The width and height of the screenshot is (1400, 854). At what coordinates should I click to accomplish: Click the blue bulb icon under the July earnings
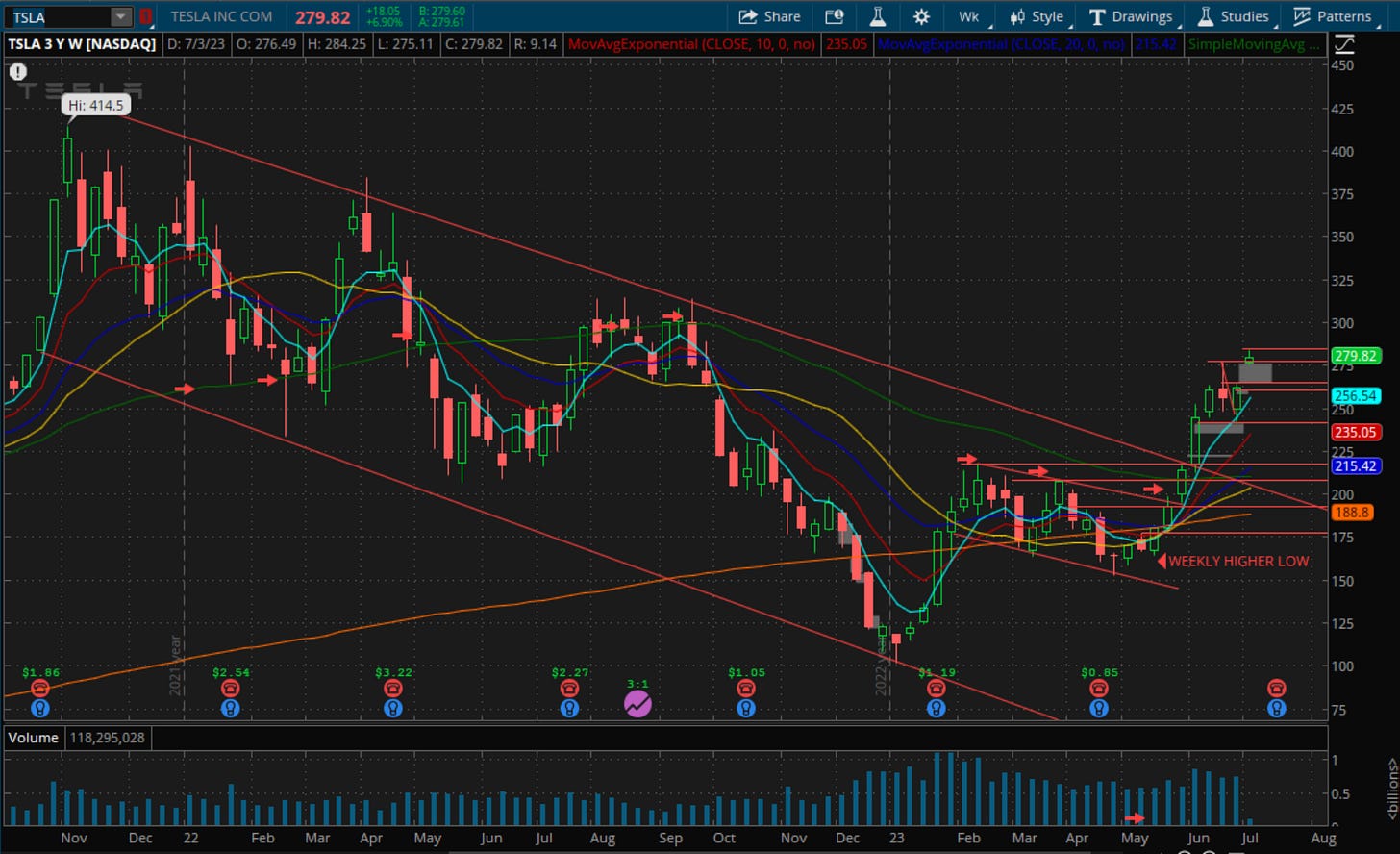[1276, 709]
